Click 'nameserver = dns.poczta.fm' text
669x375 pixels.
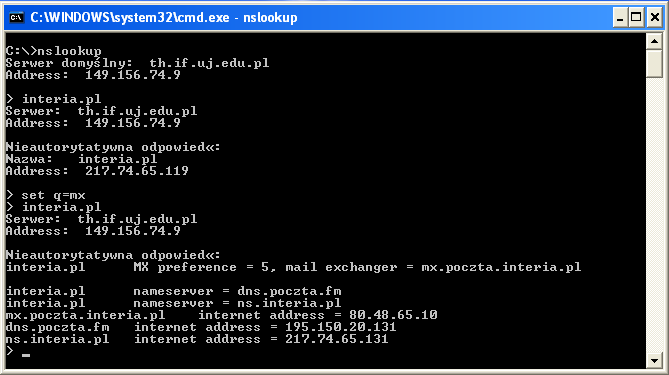tap(237, 291)
